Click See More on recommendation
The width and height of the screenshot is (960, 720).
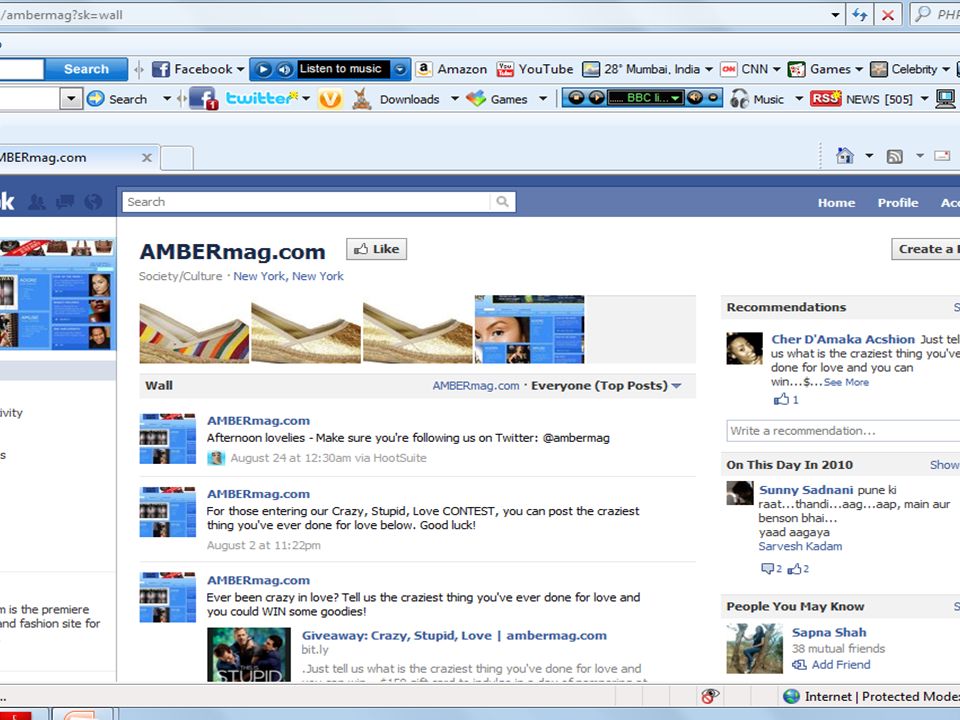pyautogui.click(x=846, y=382)
